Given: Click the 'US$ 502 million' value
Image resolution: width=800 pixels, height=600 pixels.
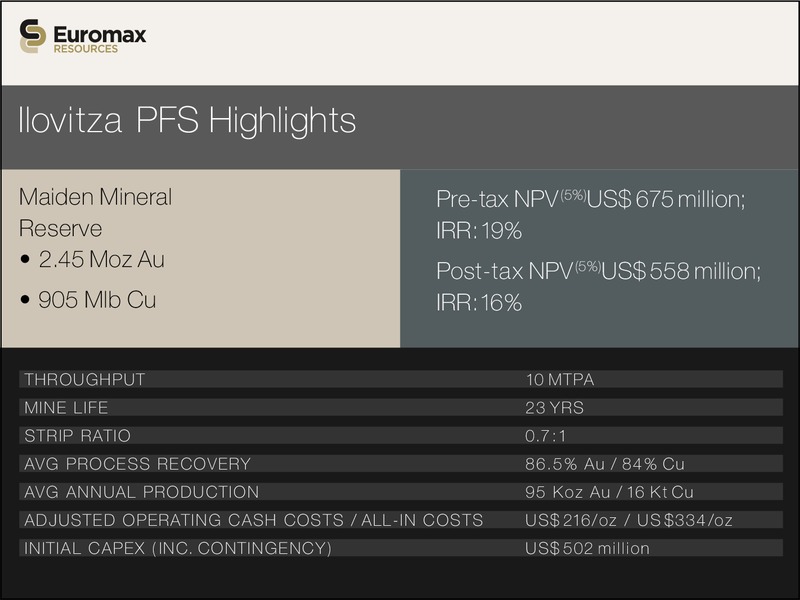Looking at the screenshot, I should coord(588,548).
